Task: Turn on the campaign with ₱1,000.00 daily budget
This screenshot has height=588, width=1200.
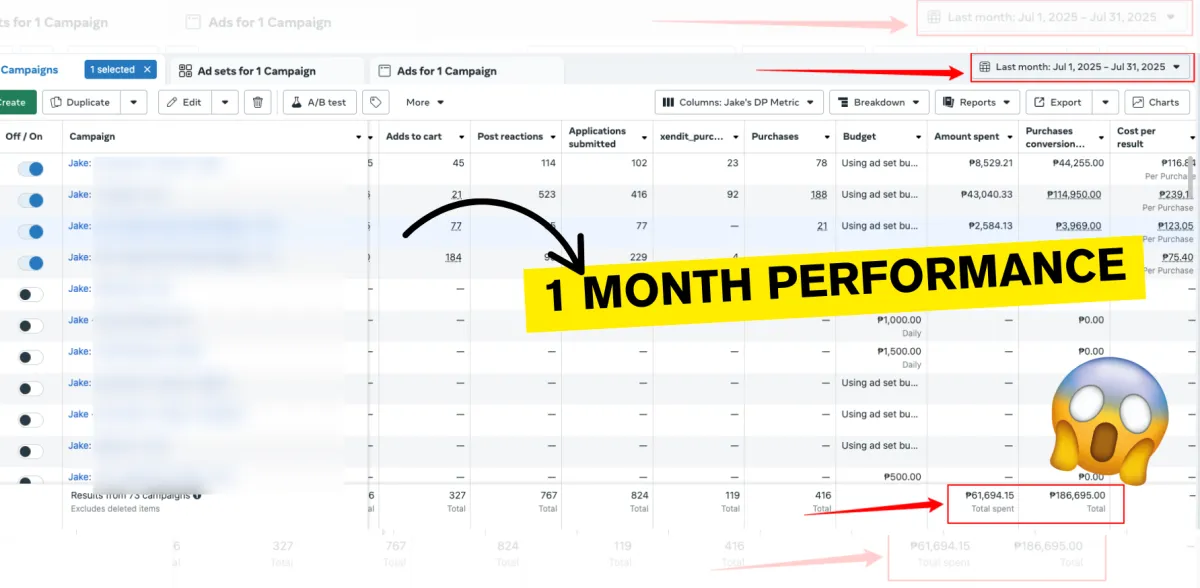Action: (x=31, y=326)
